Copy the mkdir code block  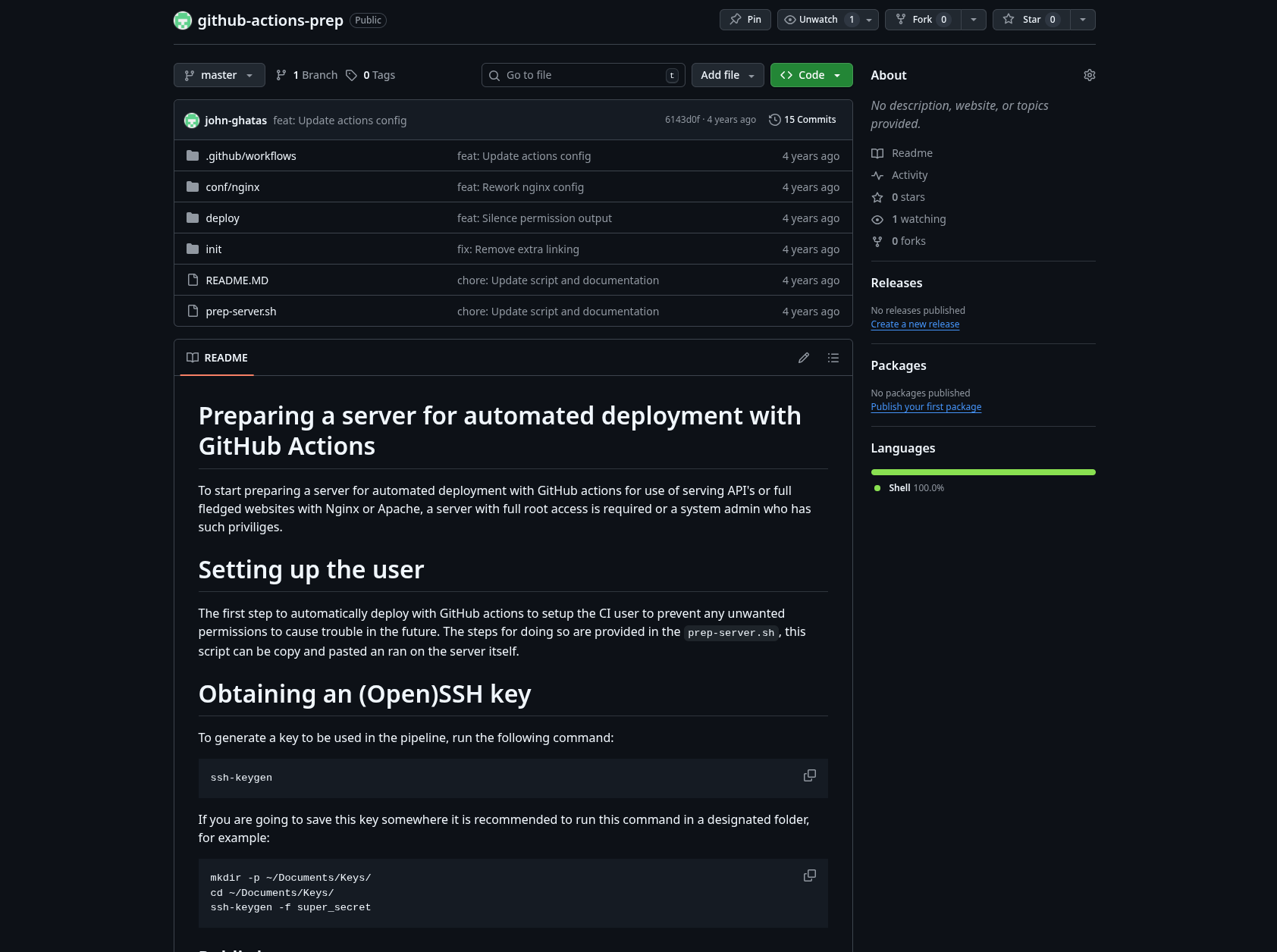coord(809,875)
